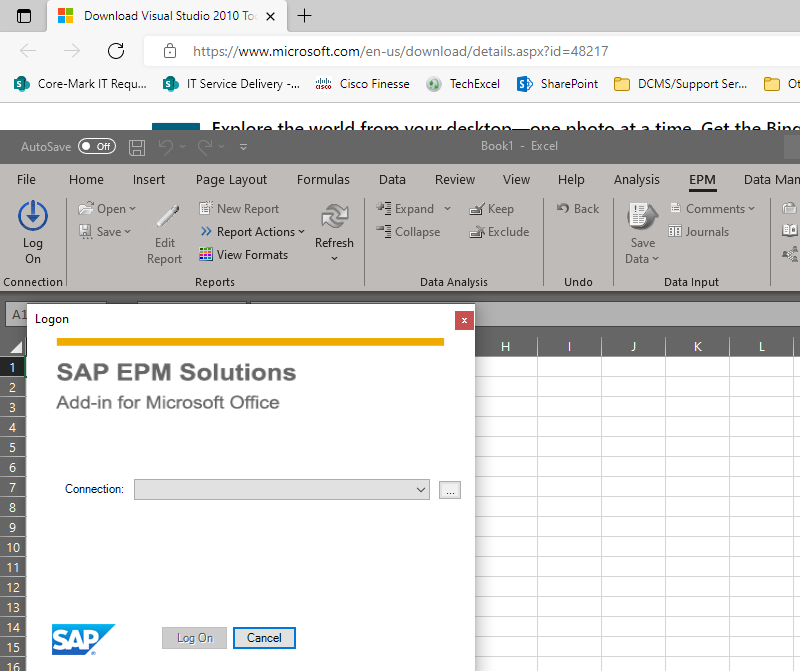Select row 5 header

(12, 448)
